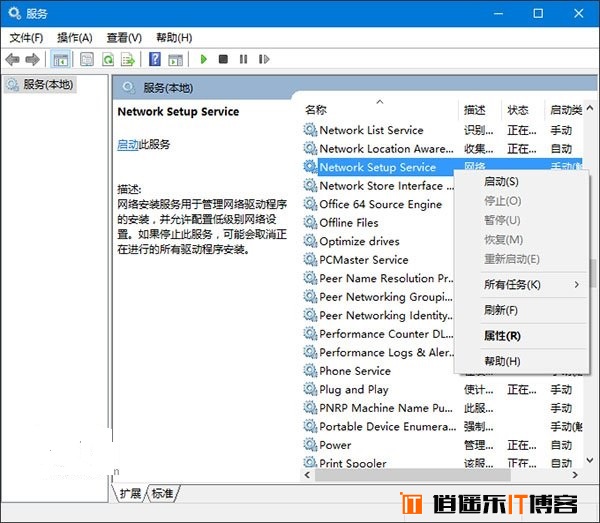Stop the service with square stop icon
The height and width of the screenshot is (523, 600).
click(x=223, y=59)
